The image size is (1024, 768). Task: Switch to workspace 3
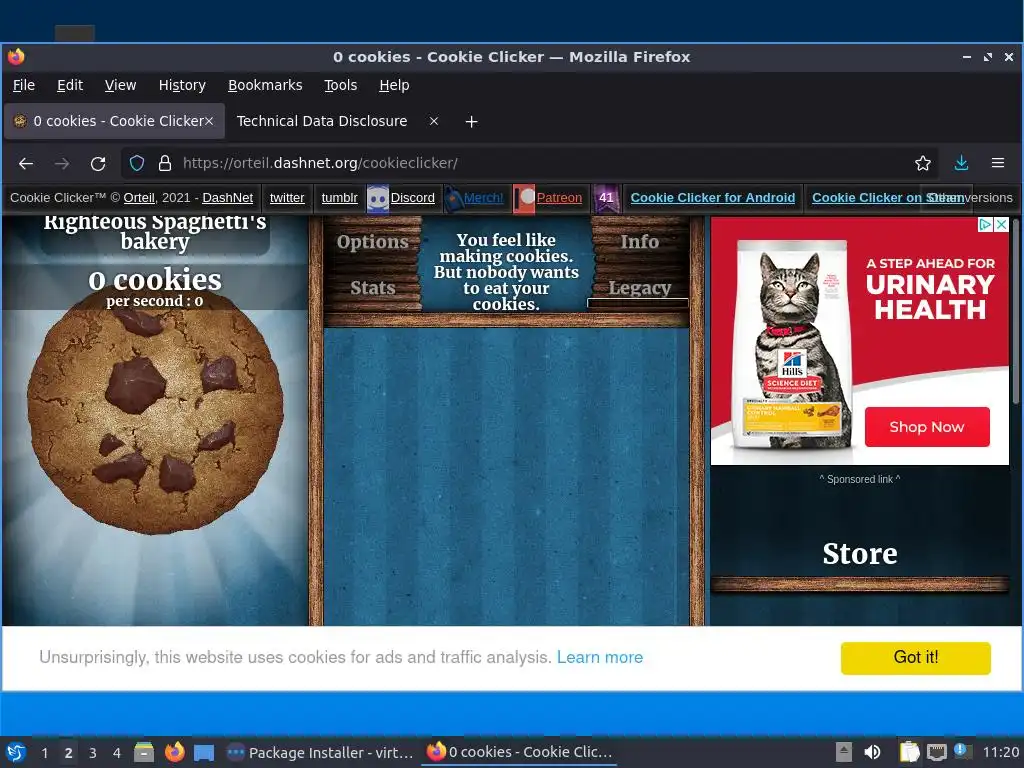tap(93, 753)
